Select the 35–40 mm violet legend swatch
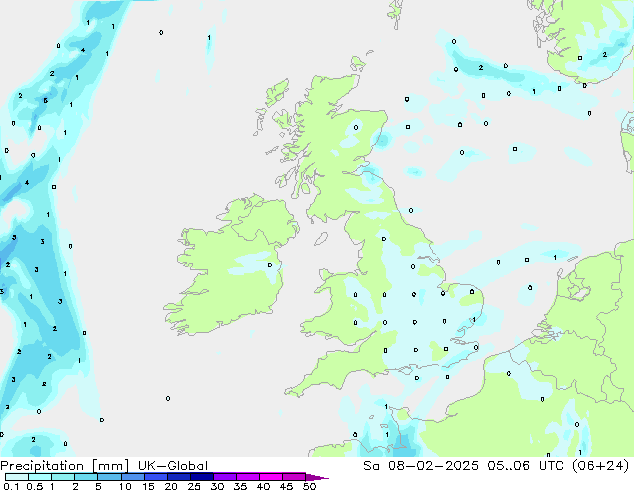Viewport: 634px width, 490px height. tap(248, 477)
